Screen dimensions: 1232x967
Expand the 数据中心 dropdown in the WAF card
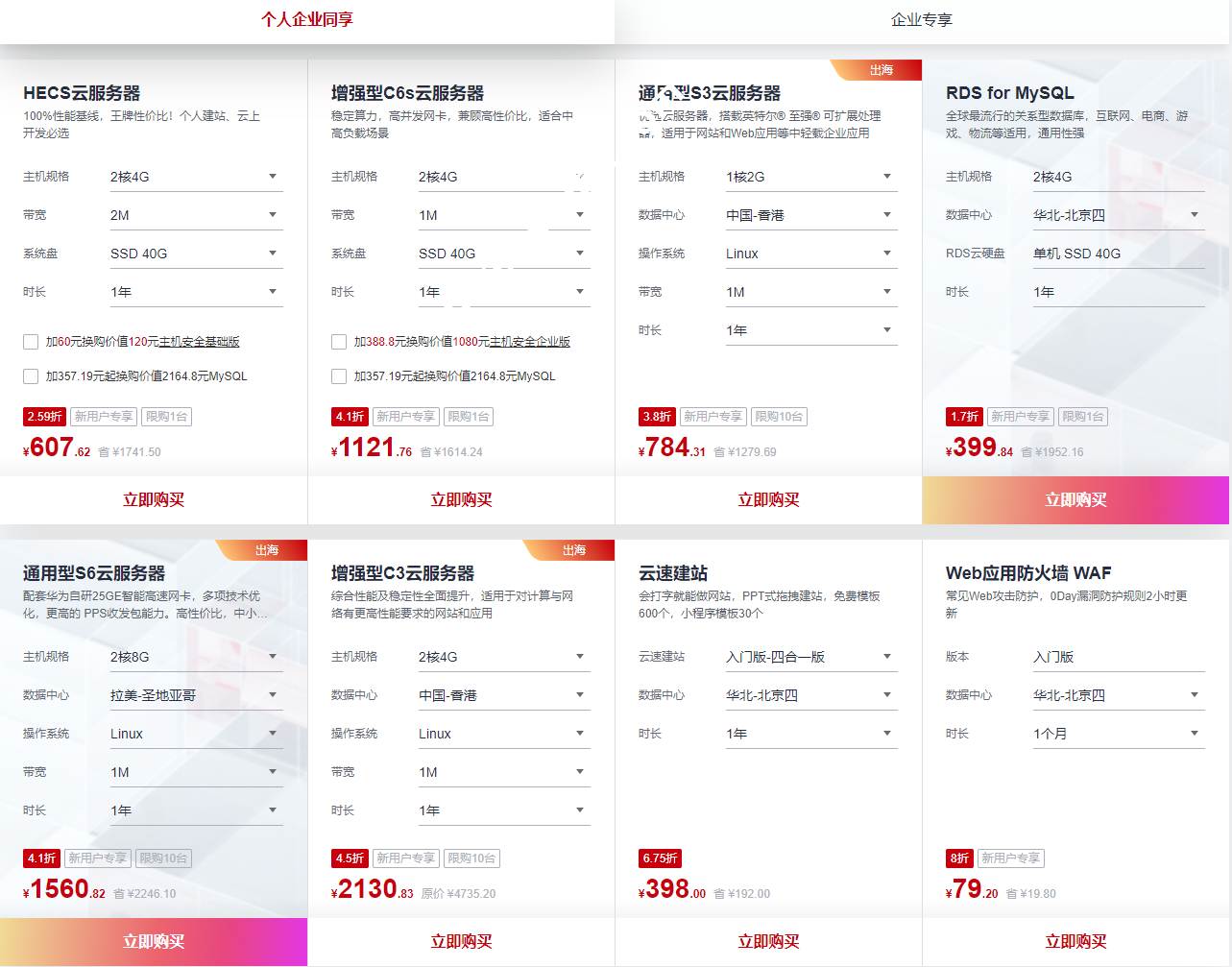pos(1119,695)
